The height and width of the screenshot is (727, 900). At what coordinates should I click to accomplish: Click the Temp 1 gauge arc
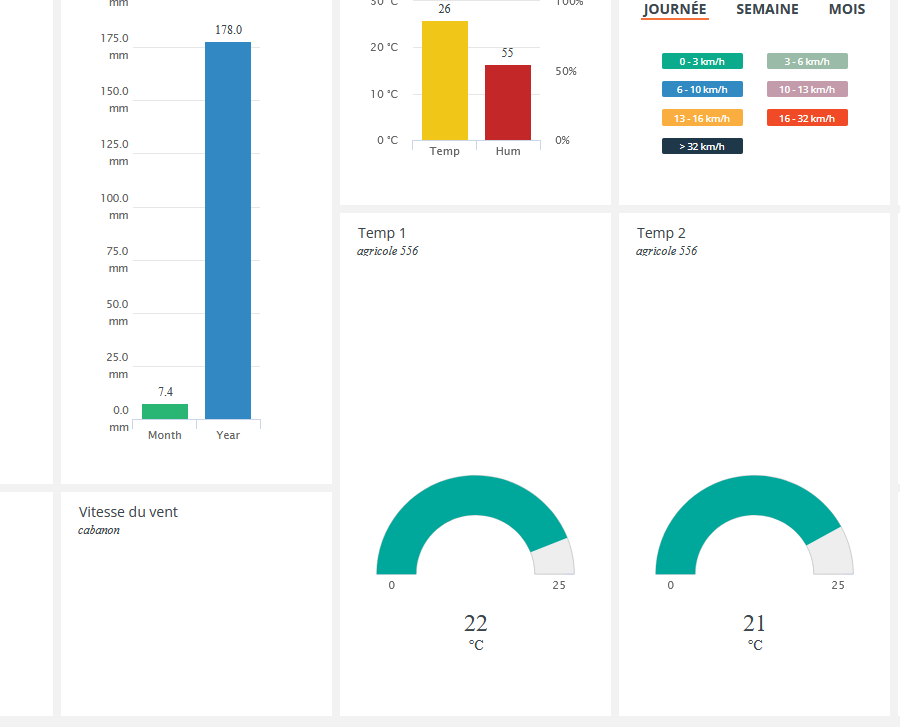[x=450, y=498]
